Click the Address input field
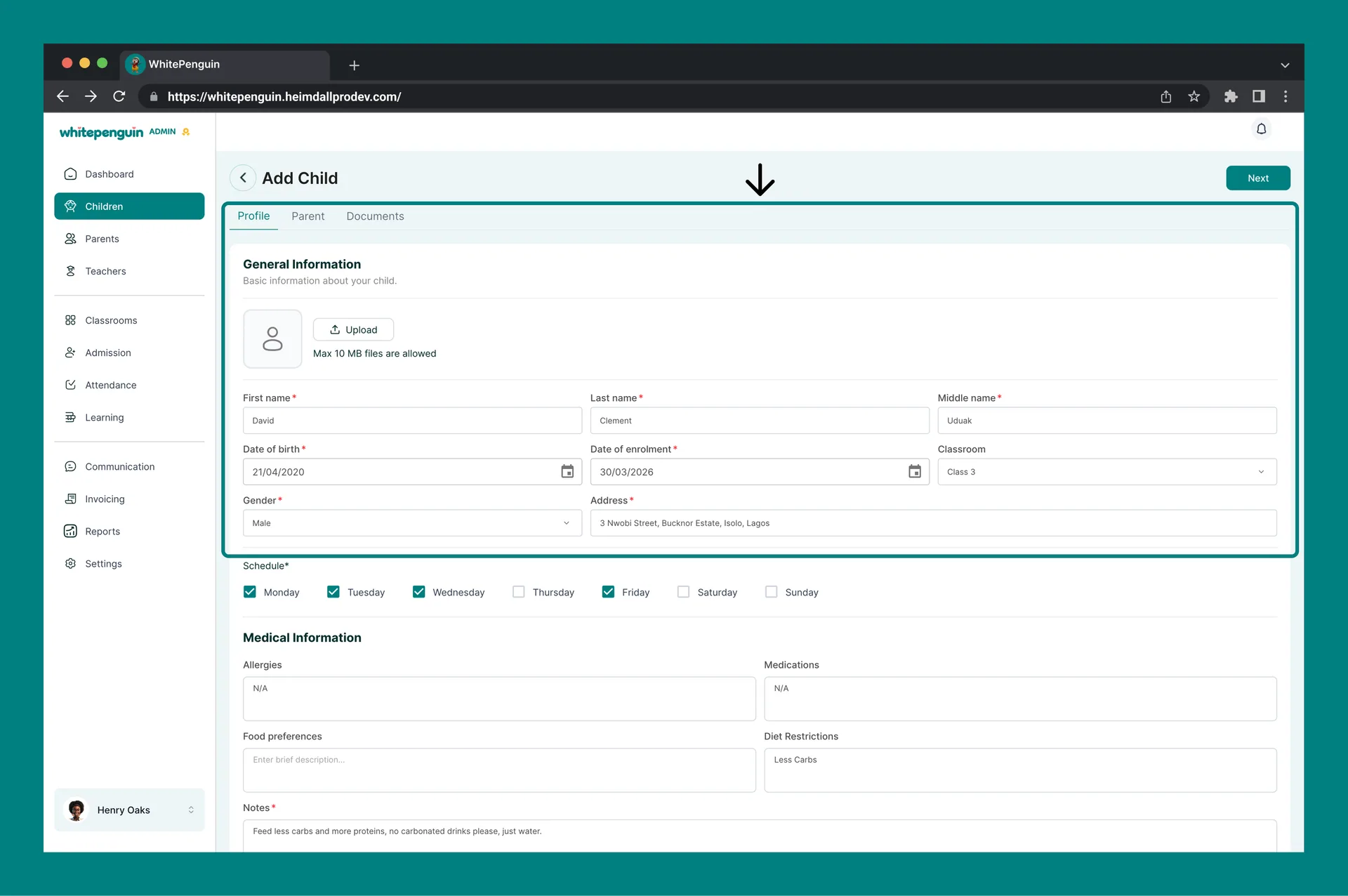 (x=933, y=523)
